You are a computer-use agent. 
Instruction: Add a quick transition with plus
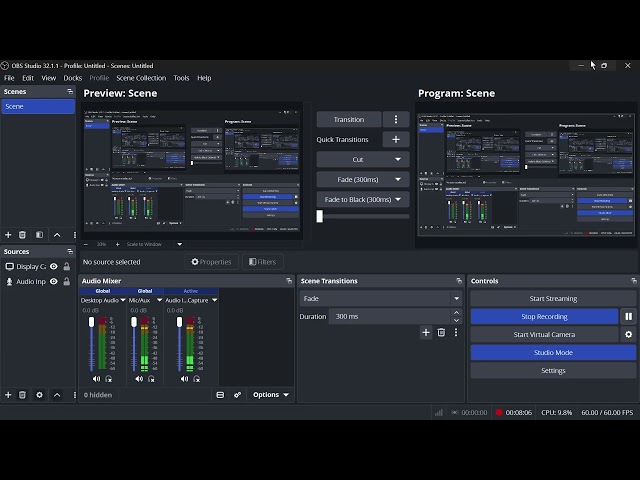(x=396, y=139)
